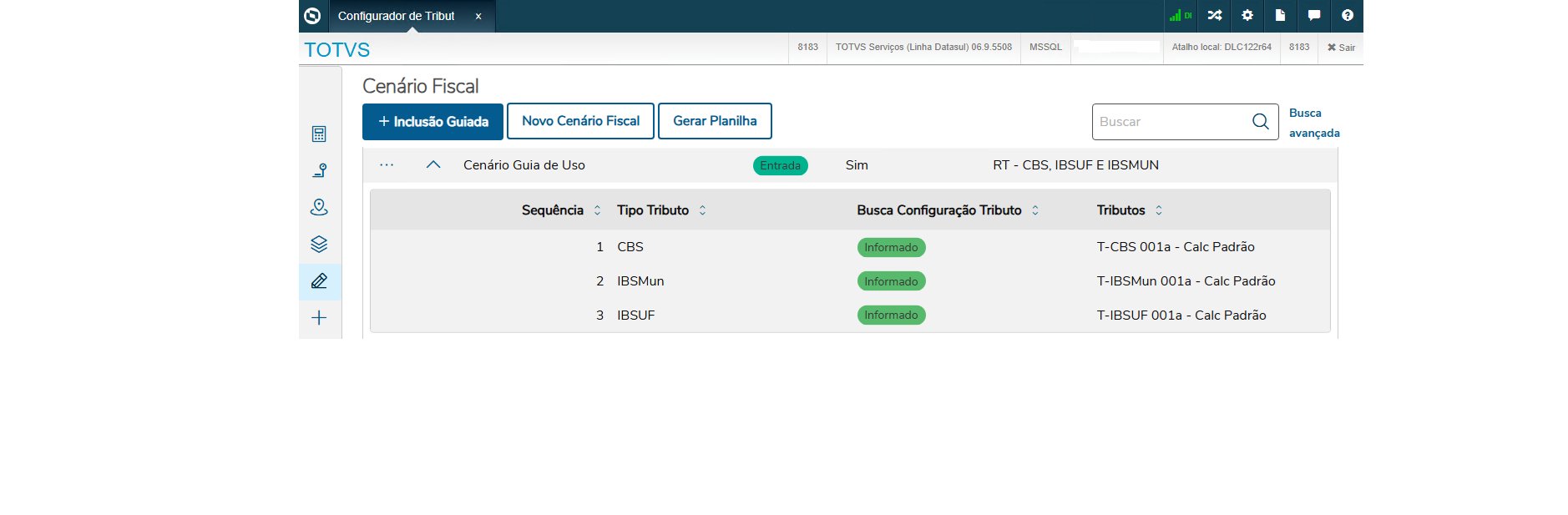Click Informado tag in CBS row
The width and height of the screenshot is (1568, 515).
tap(891, 247)
